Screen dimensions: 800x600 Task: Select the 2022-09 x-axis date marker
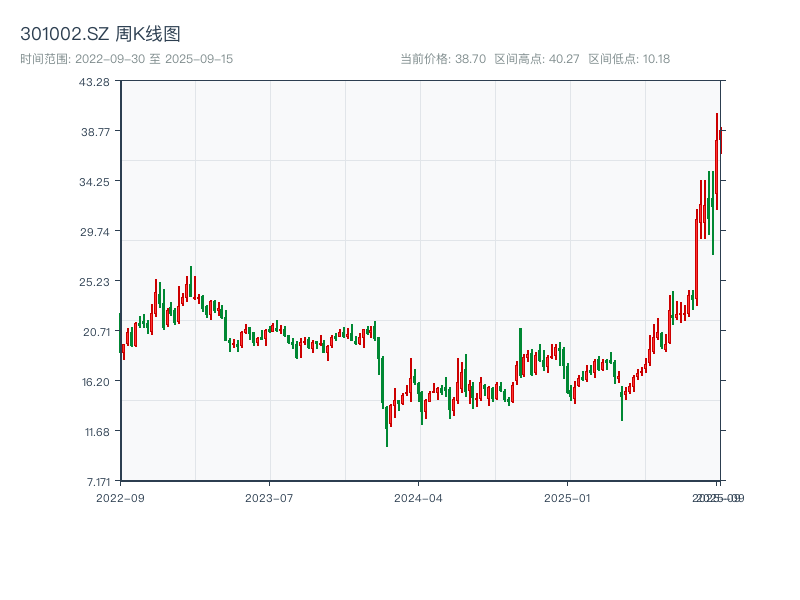[120, 497]
